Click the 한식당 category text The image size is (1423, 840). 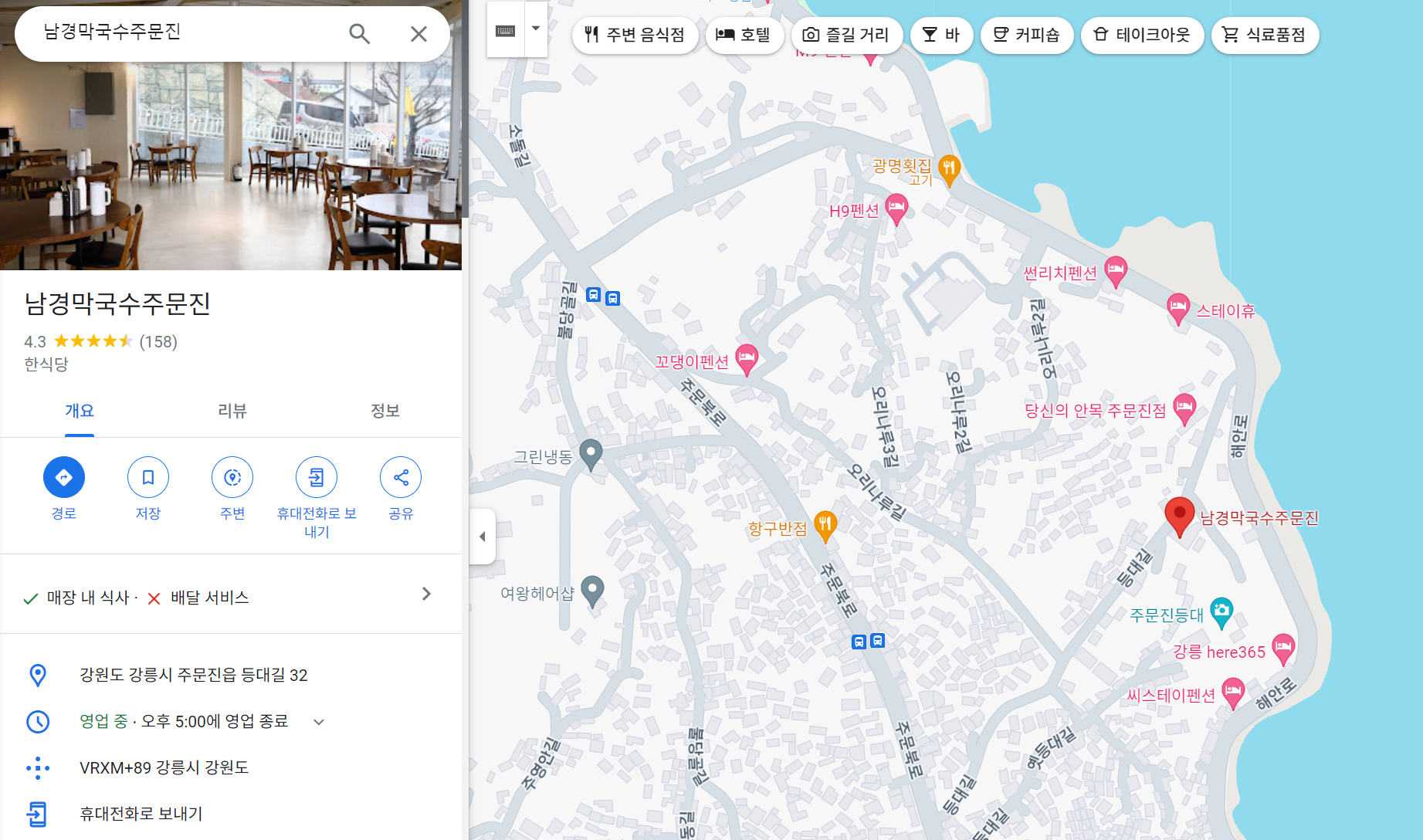(x=46, y=364)
